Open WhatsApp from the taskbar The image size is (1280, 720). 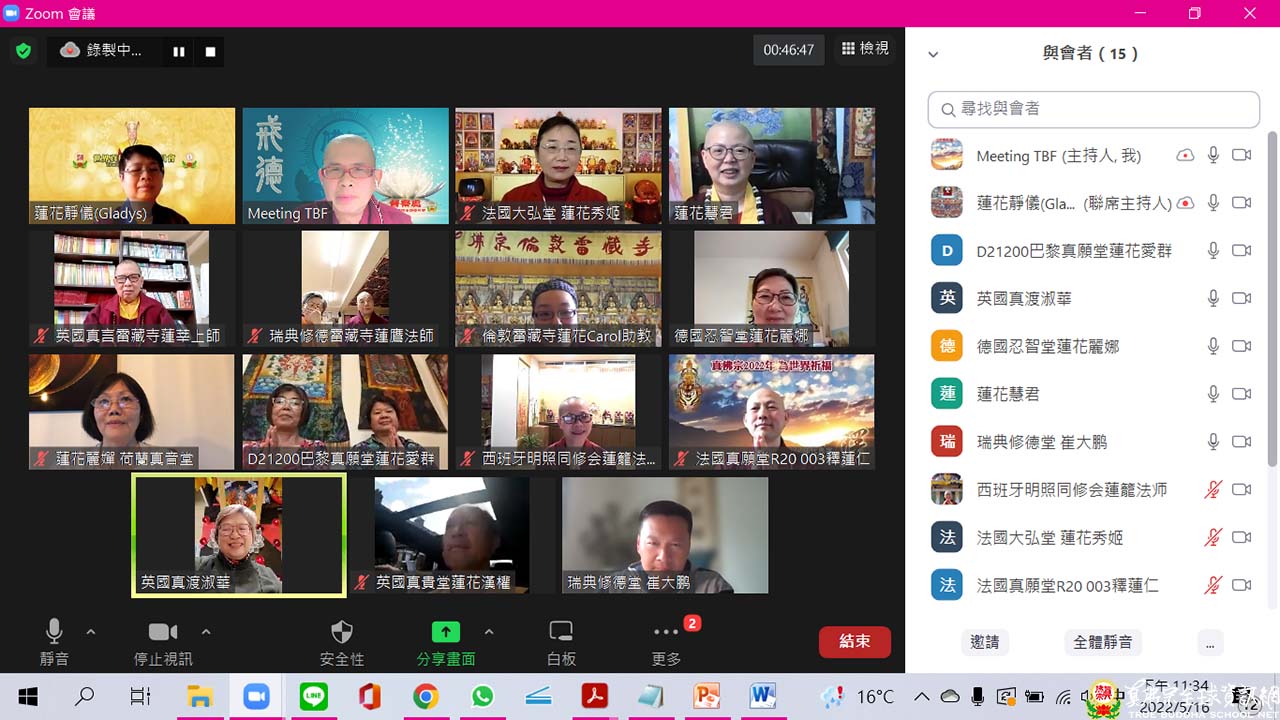click(482, 696)
